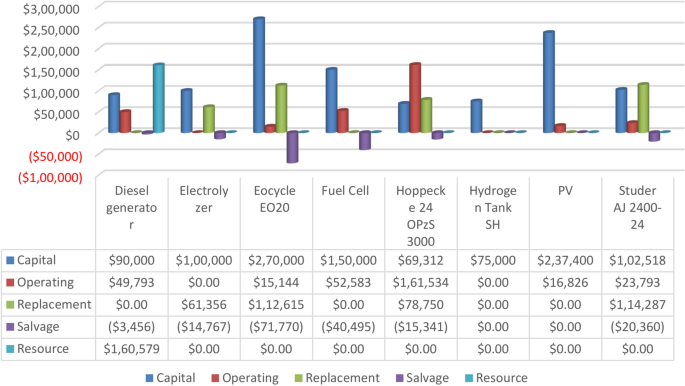Click the purple Eocycle EO20 salvage bar
The height and width of the screenshot is (386, 685).
292,147
